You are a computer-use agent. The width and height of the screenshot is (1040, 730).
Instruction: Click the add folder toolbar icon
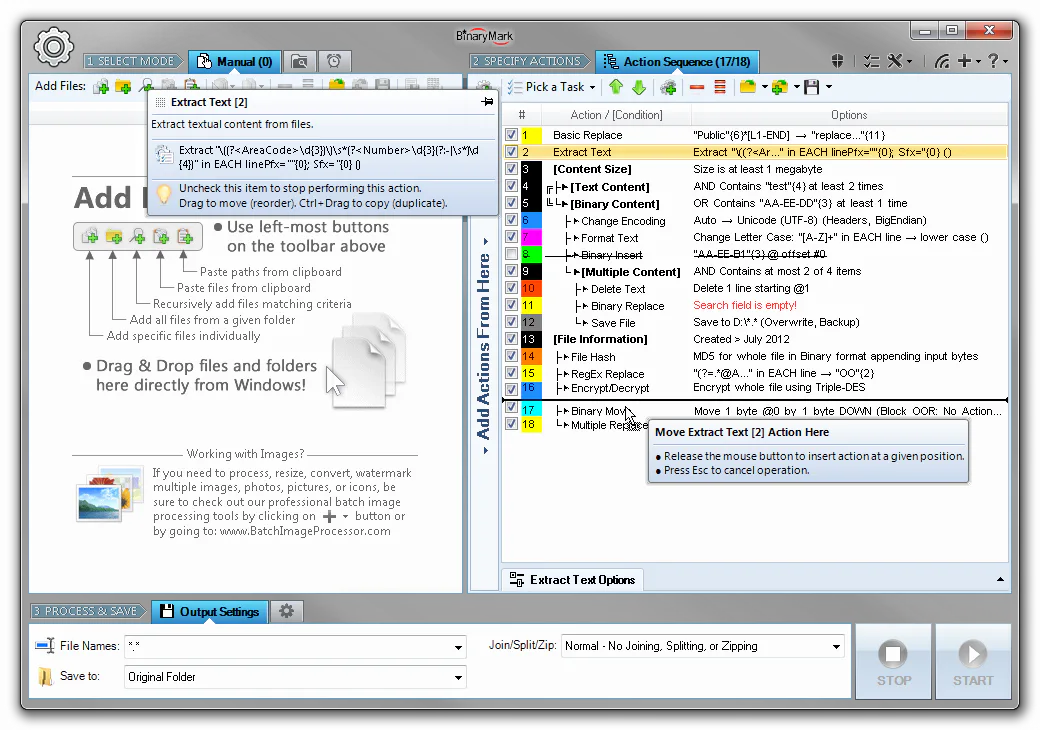tap(123, 86)
